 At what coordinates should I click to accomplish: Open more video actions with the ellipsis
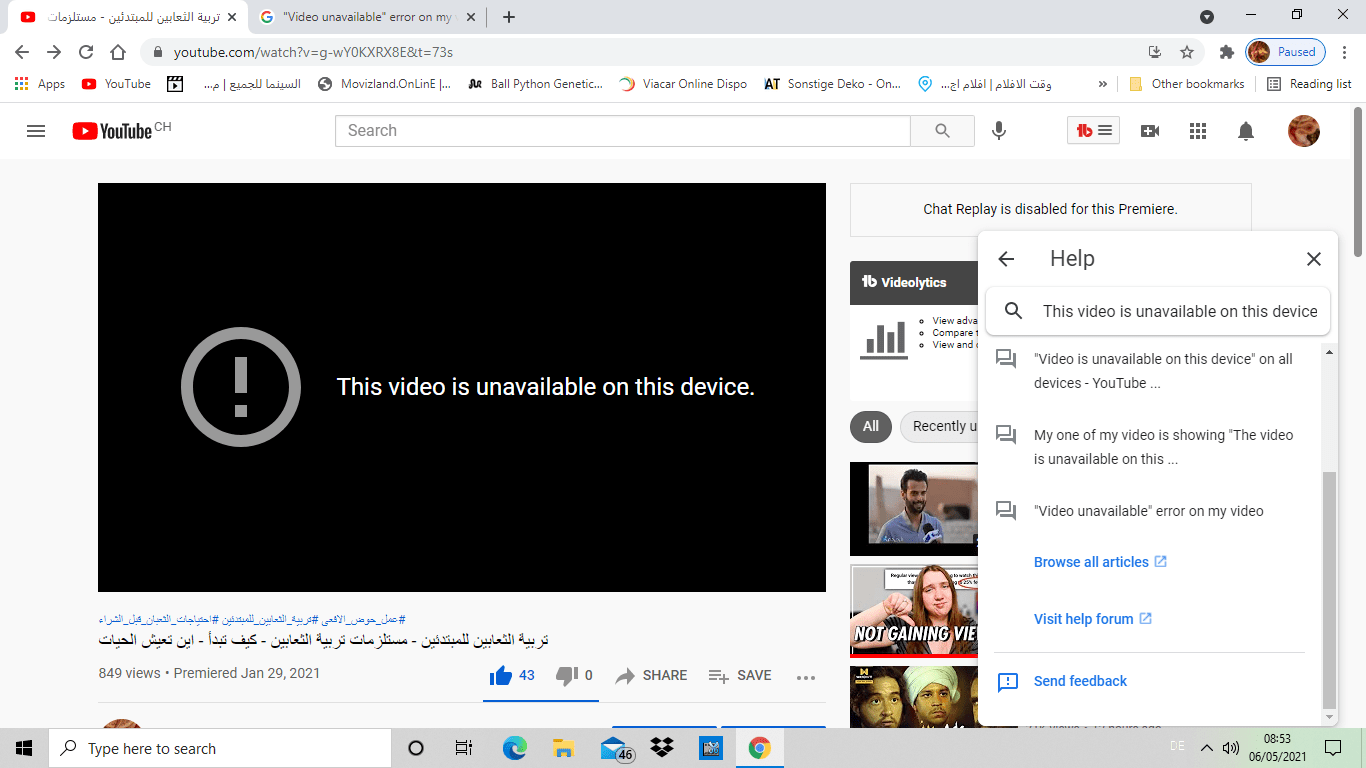[x=806, y=677]
